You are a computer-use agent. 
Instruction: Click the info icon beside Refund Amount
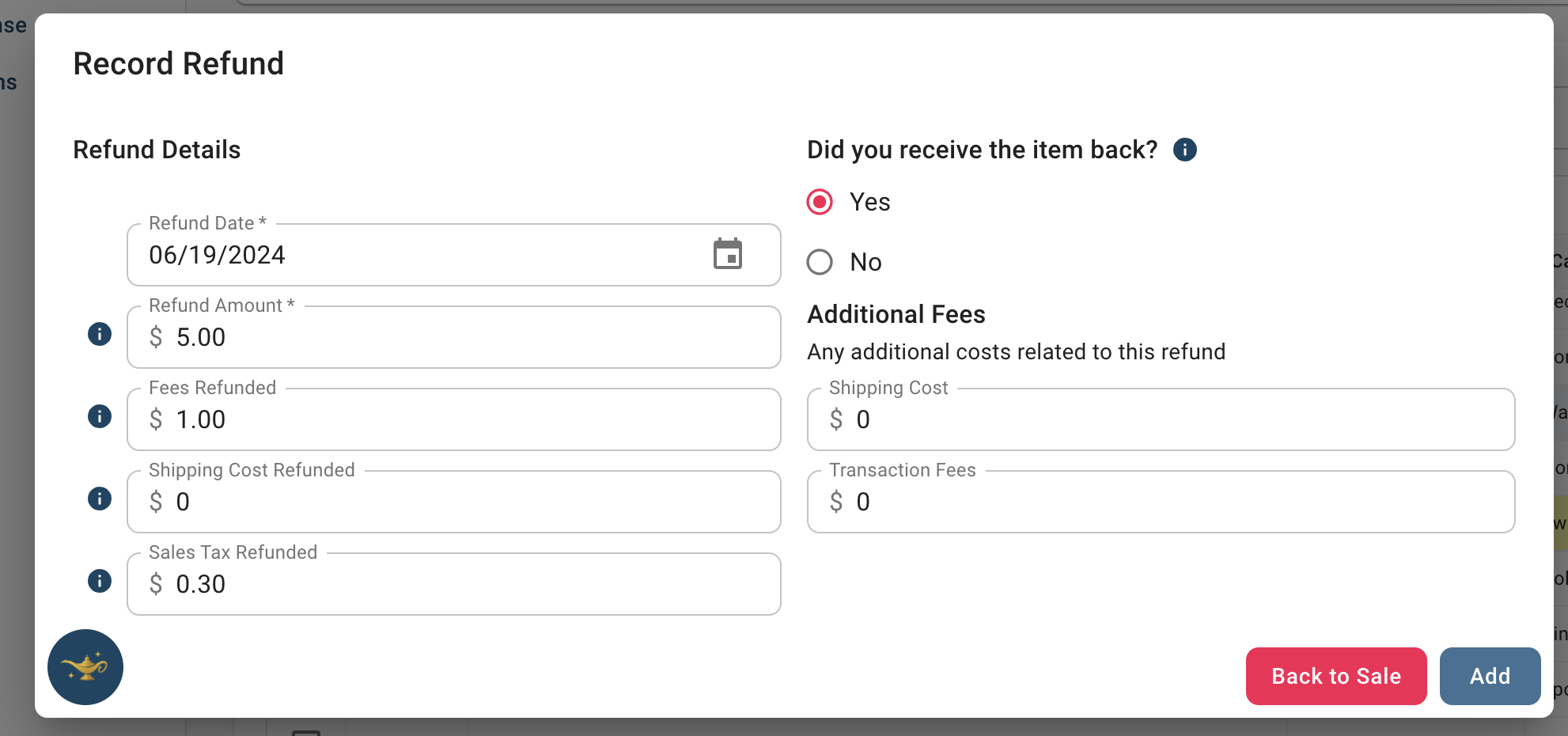[x=100, y=334]
